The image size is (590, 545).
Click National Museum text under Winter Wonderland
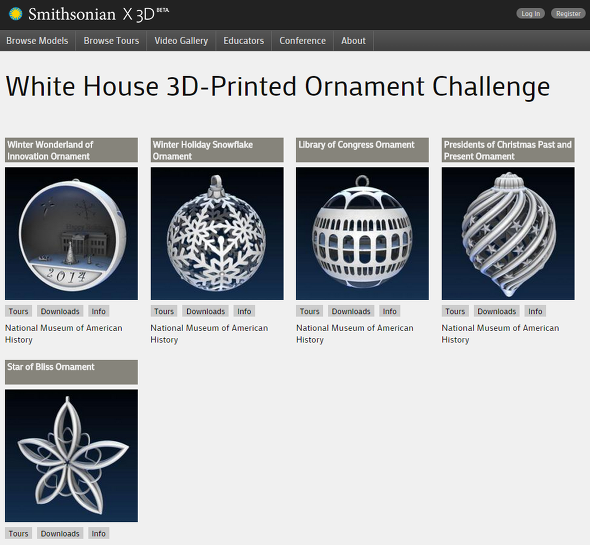[64, 334]
